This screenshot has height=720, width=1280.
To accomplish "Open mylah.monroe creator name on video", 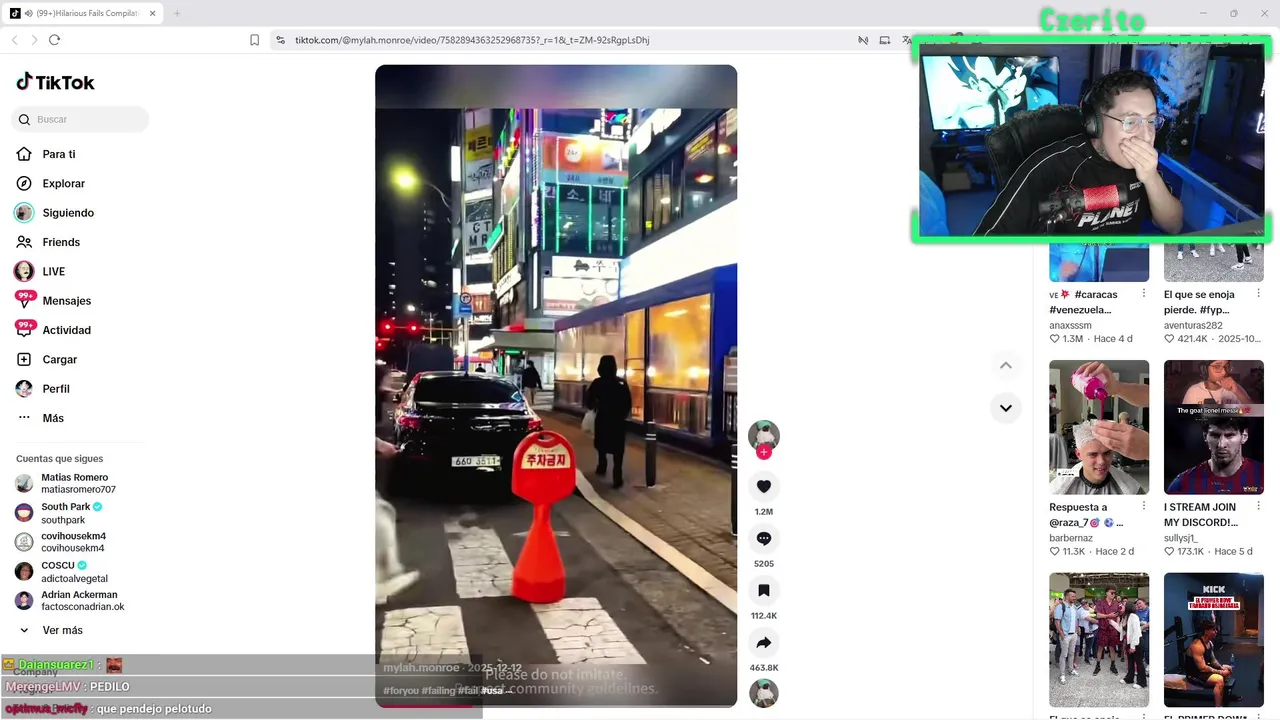I will pos(421,667).
